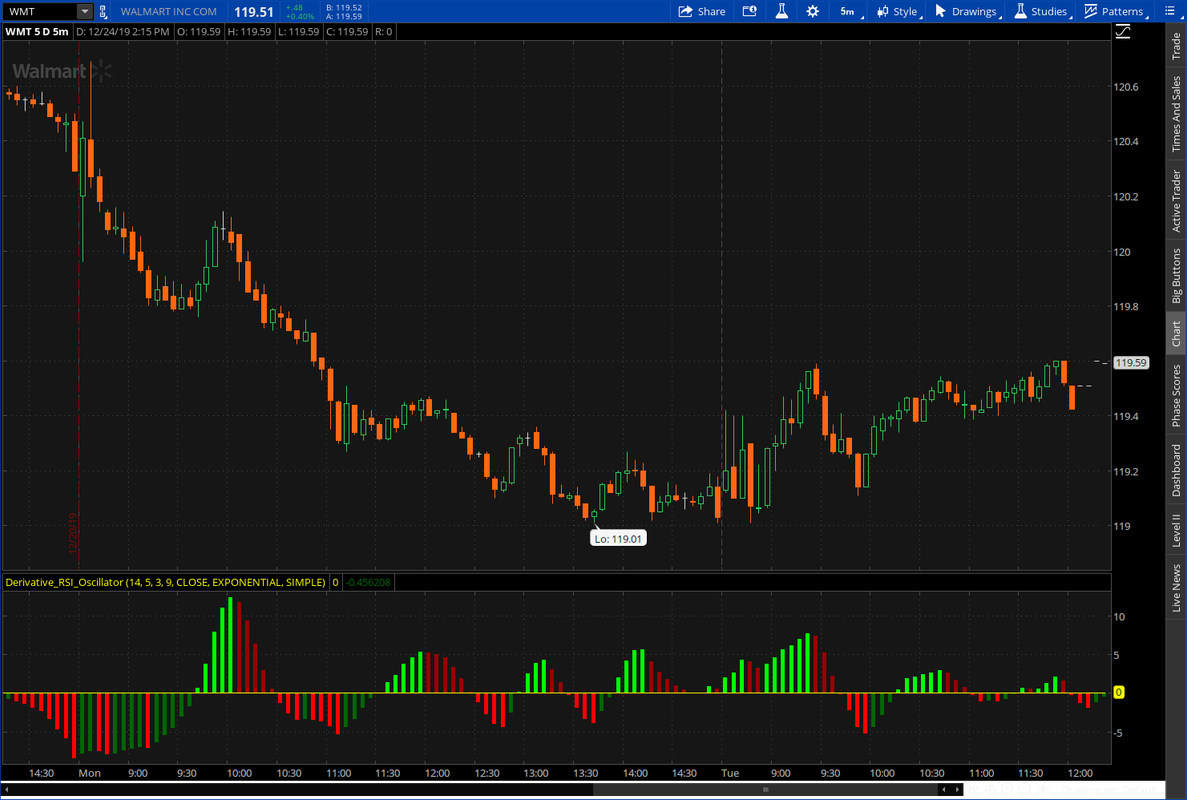The width and height of the screenshot is (1187, 800).
Task: Click the Drawings pointer arrow icon
Action: [x=940, y=11]
